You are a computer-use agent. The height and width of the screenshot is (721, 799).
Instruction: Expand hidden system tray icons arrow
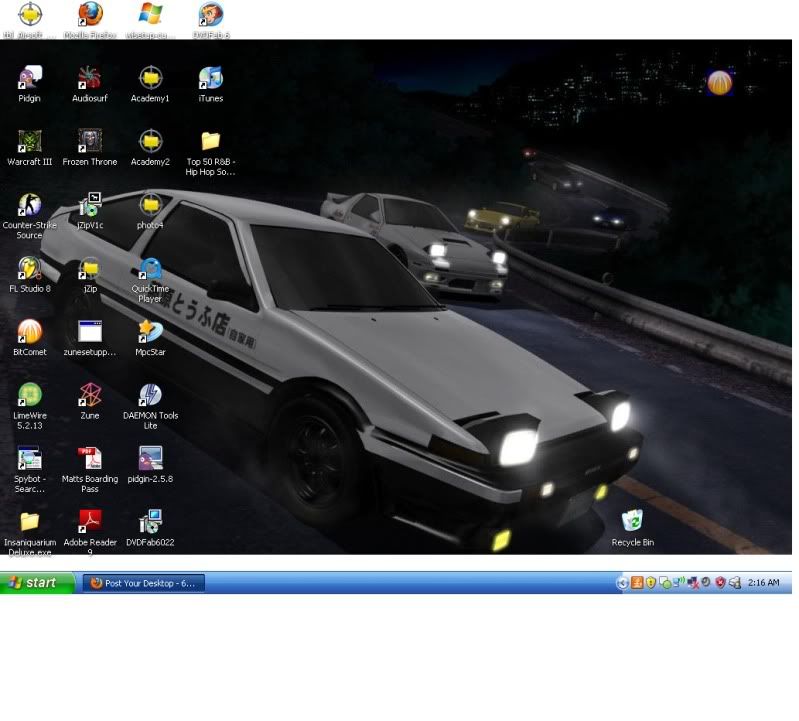622,583
